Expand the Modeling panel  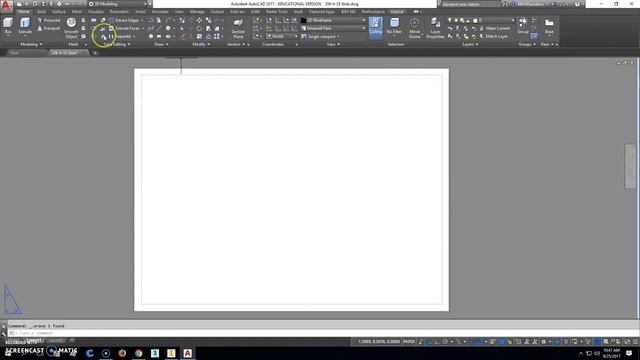click(31, 44)
